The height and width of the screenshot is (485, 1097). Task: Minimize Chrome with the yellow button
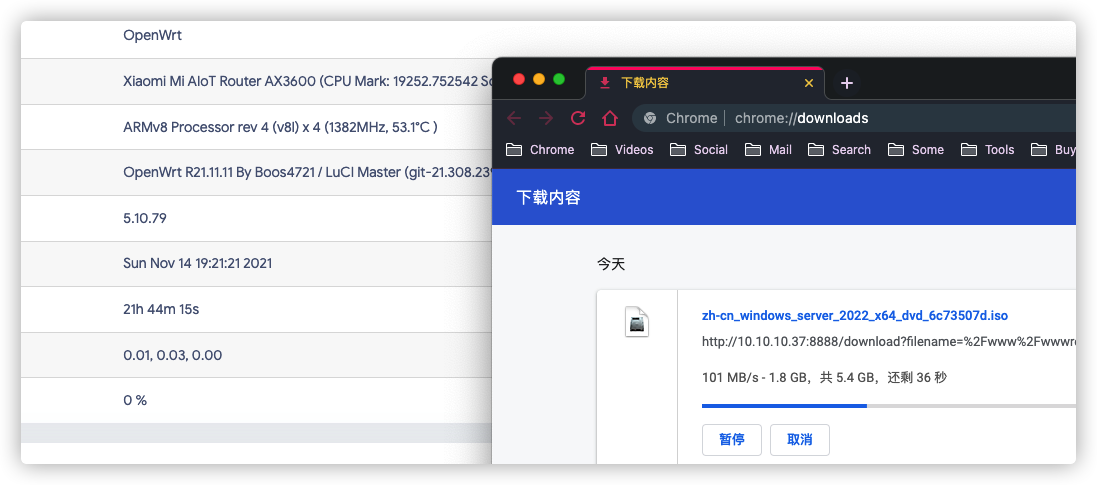click(539, 79)
